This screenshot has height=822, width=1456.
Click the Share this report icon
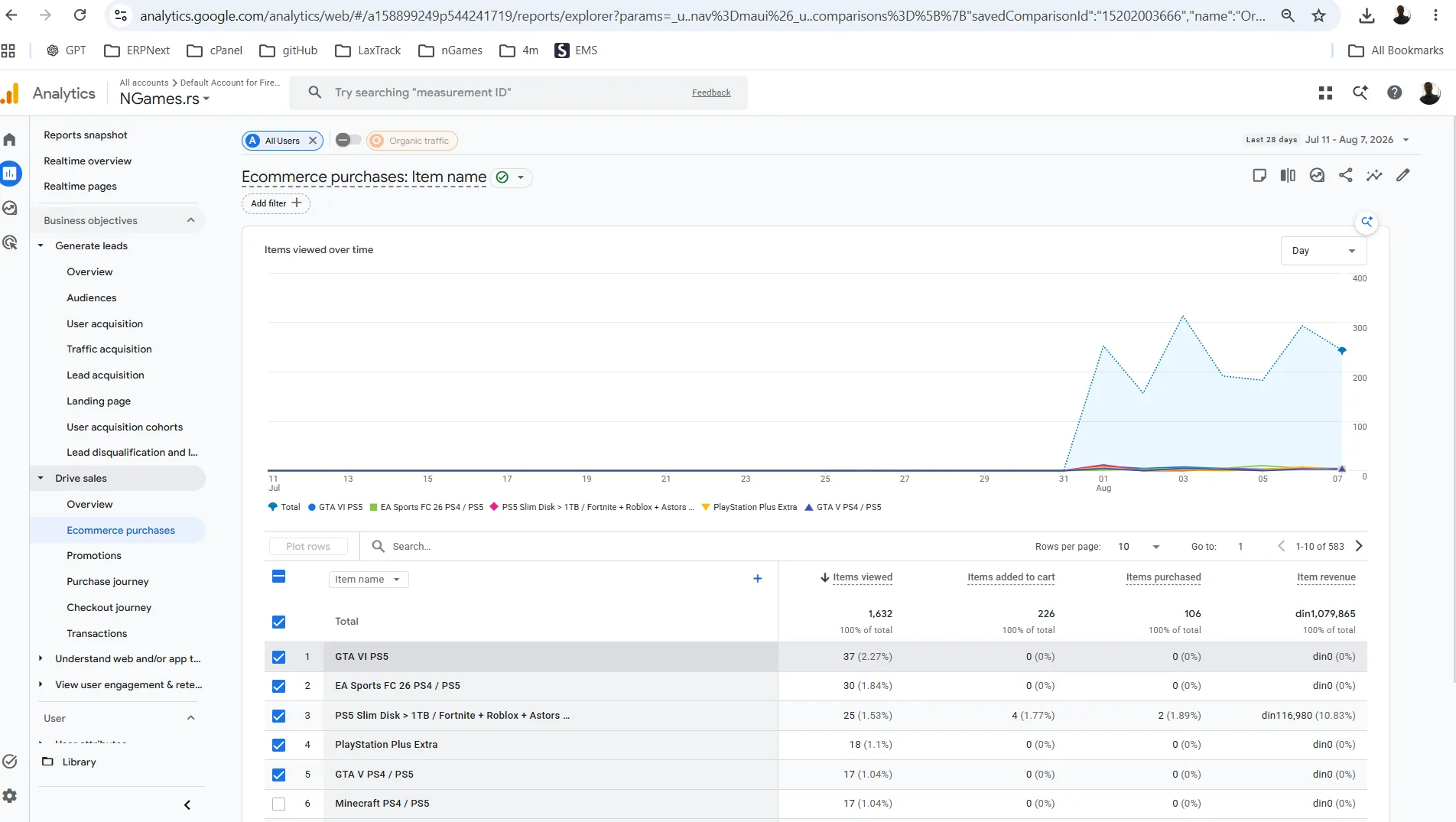tap(1346, 175)
